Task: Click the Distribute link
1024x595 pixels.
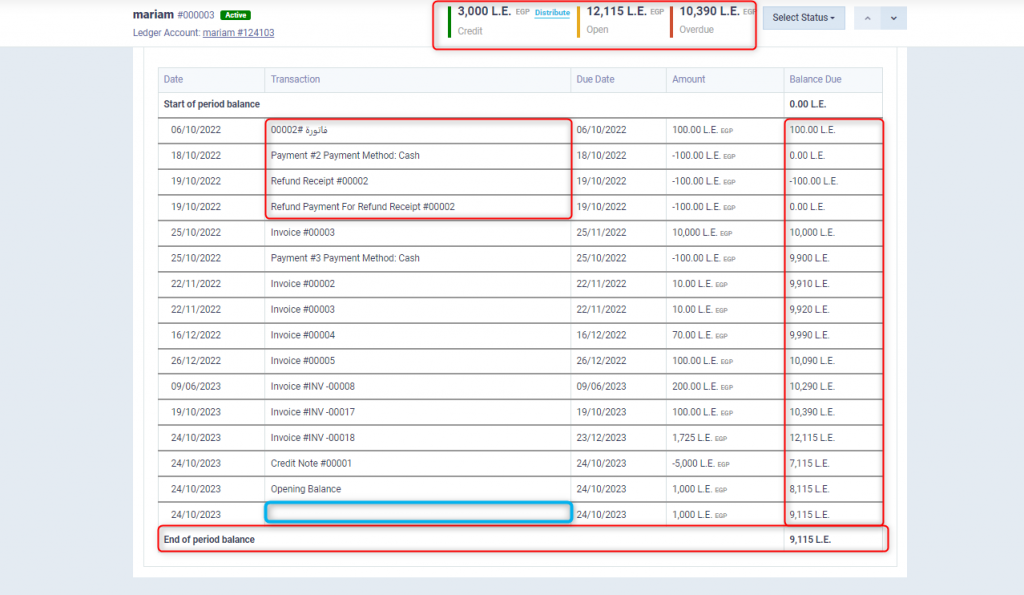Action: (551, 10)
